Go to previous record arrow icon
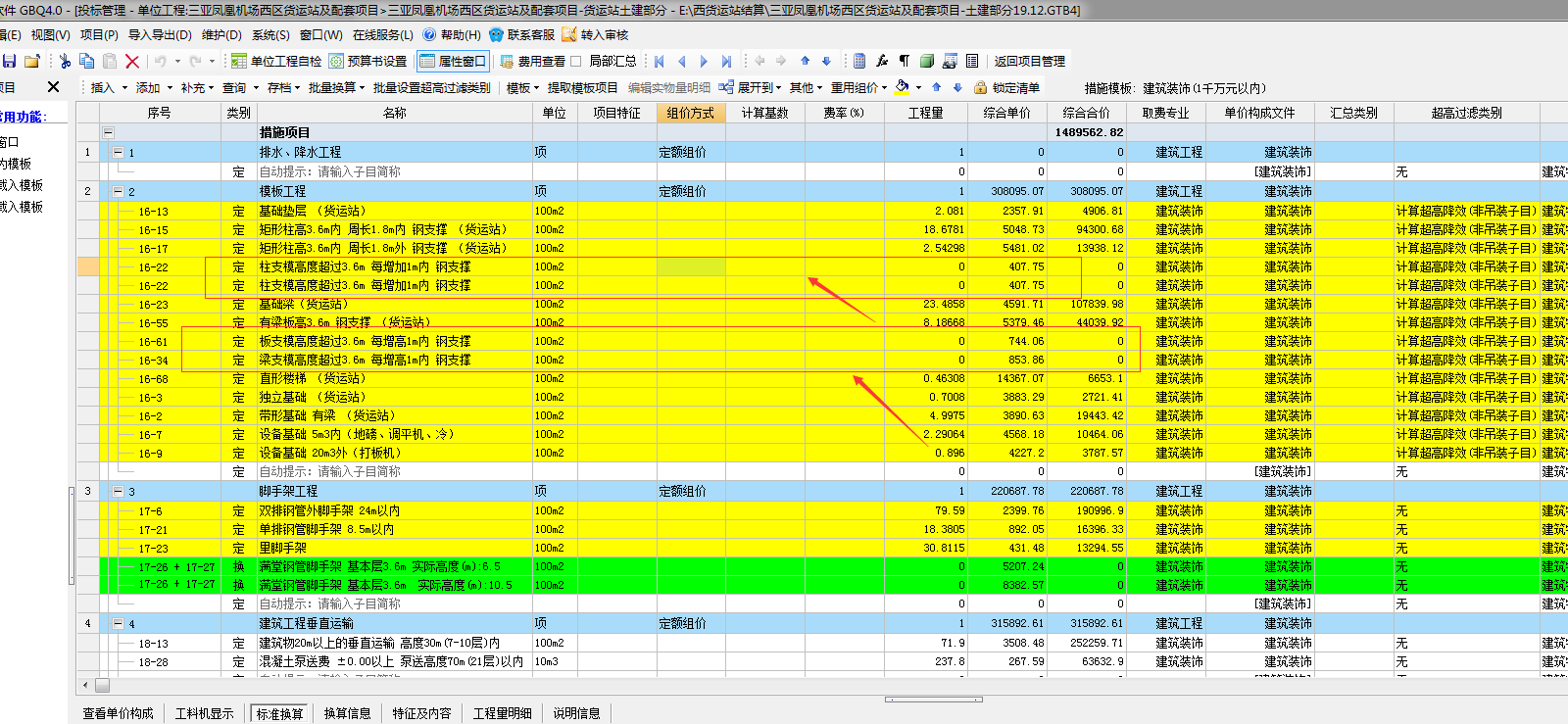This screenshot has width=1568, height=724. [682, 61]
